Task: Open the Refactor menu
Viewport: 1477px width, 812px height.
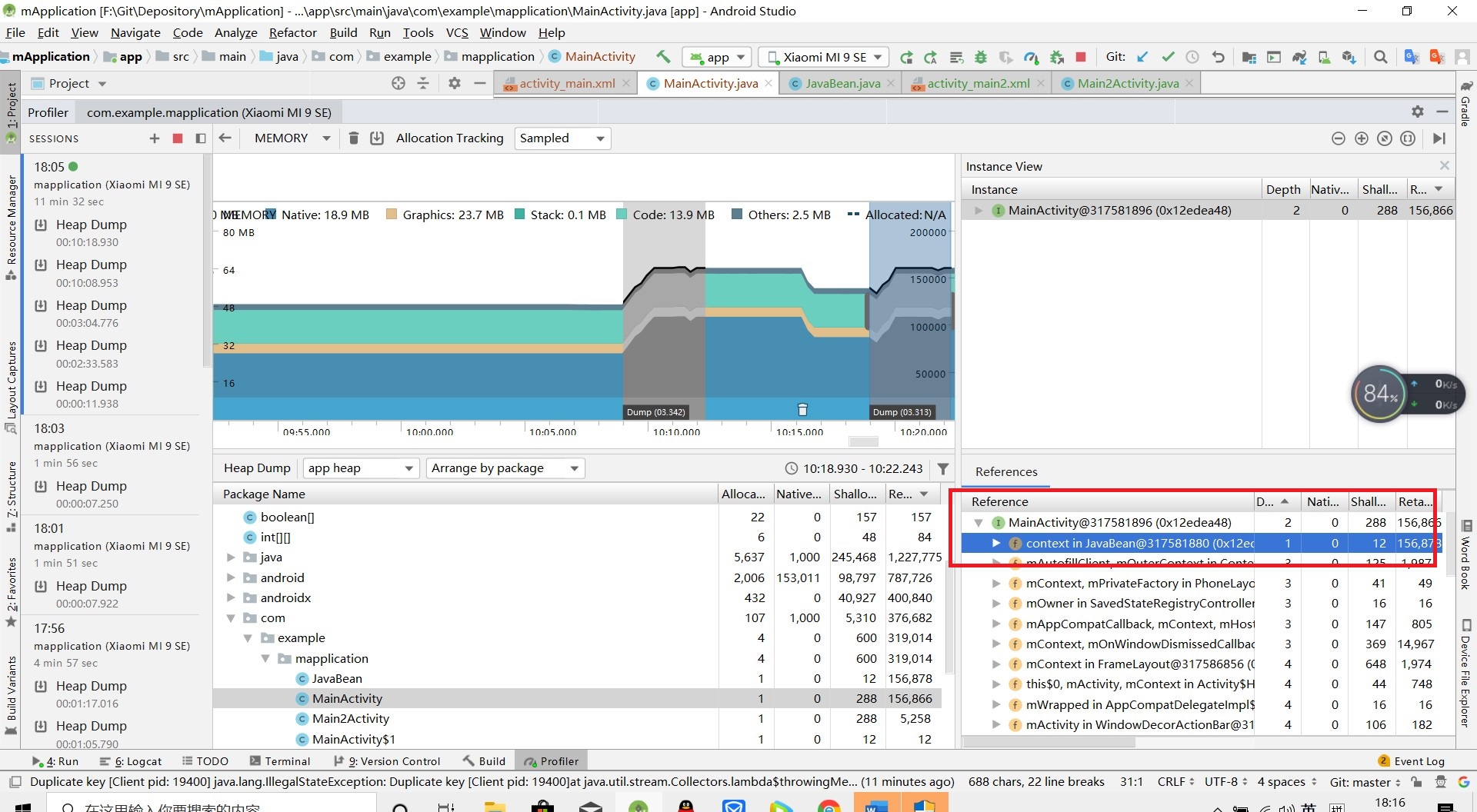Action: point(293,32)
